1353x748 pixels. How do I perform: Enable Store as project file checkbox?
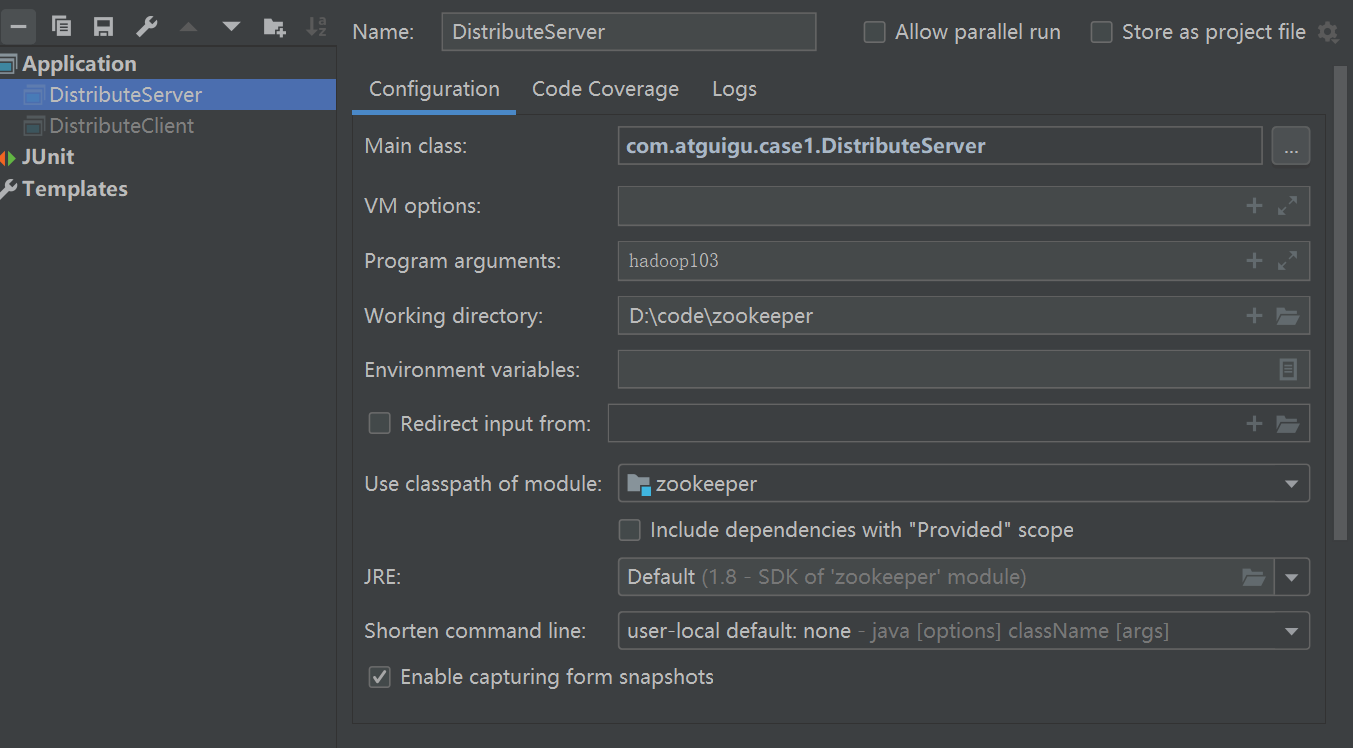[x=1101, y=32]
